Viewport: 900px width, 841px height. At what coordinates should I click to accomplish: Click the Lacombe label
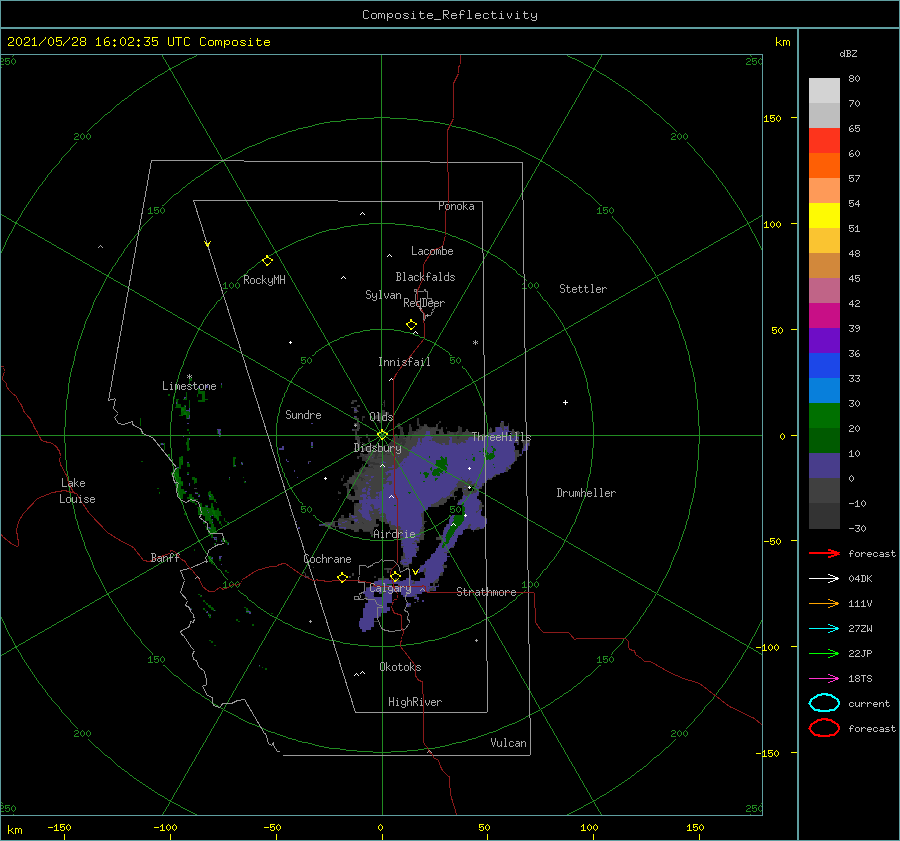click(432, 251)
